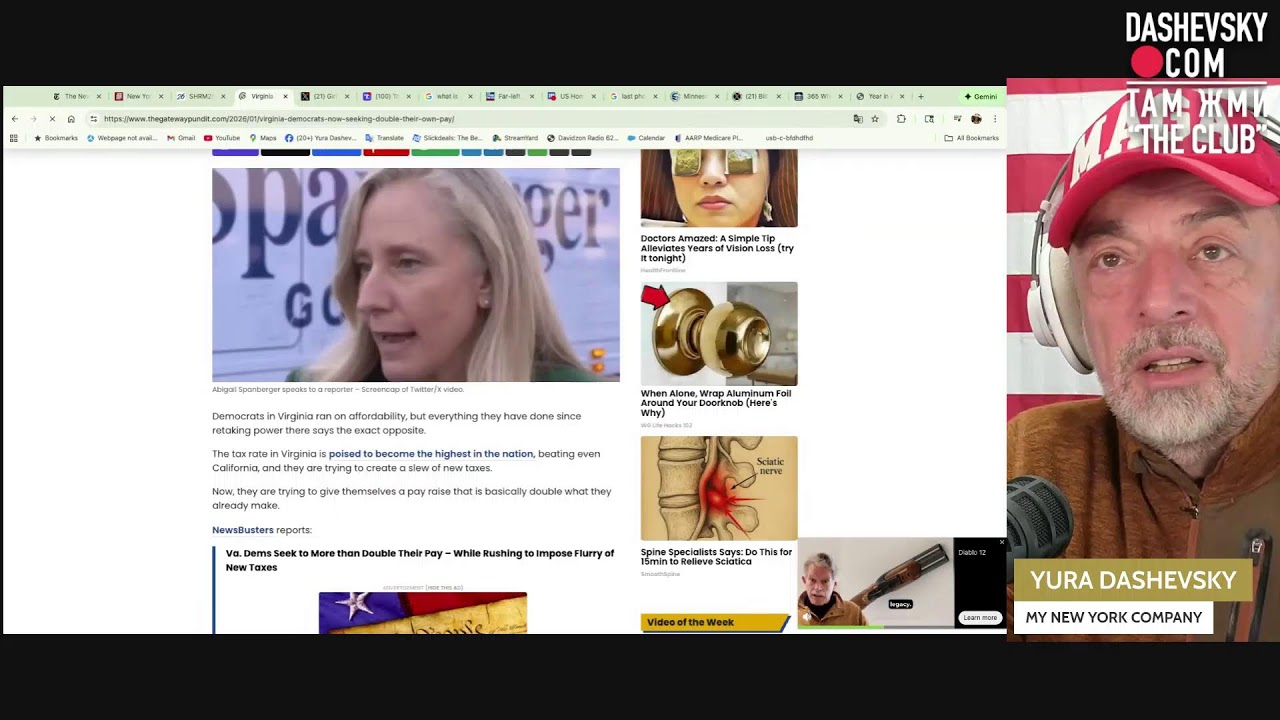The image size is (1280, 720).
Task: Click the Gemini button
Action: [981, 97]
